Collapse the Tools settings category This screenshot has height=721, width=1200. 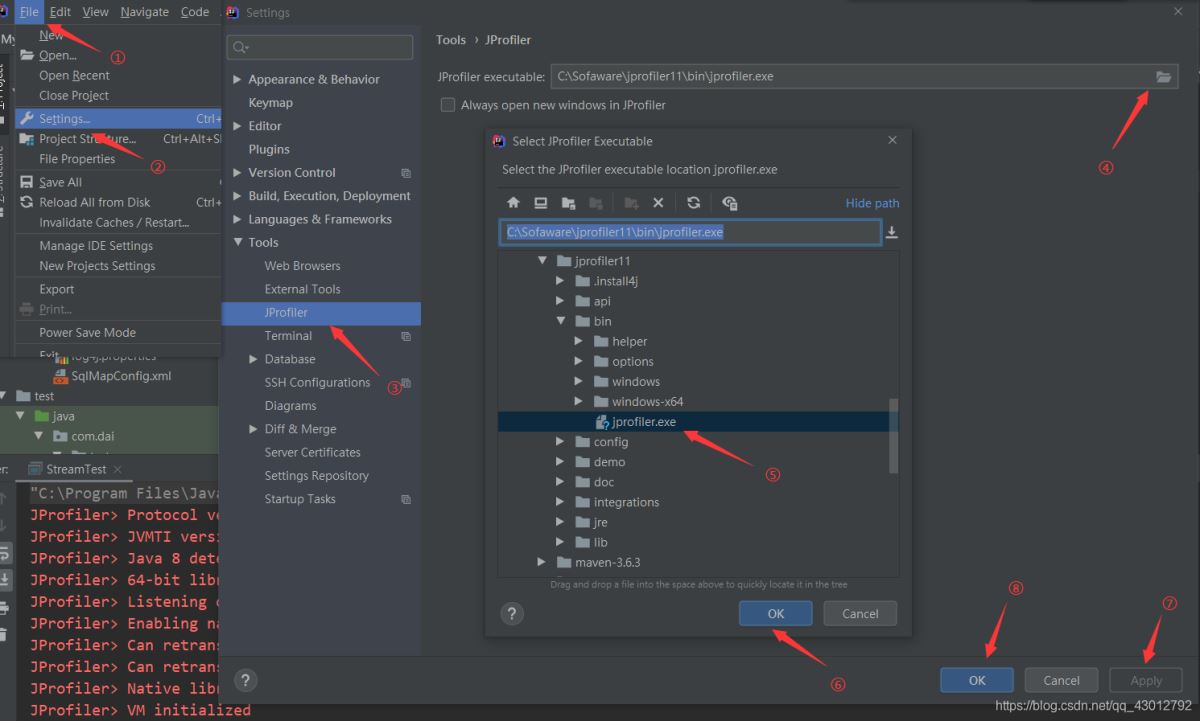(237, 243)
